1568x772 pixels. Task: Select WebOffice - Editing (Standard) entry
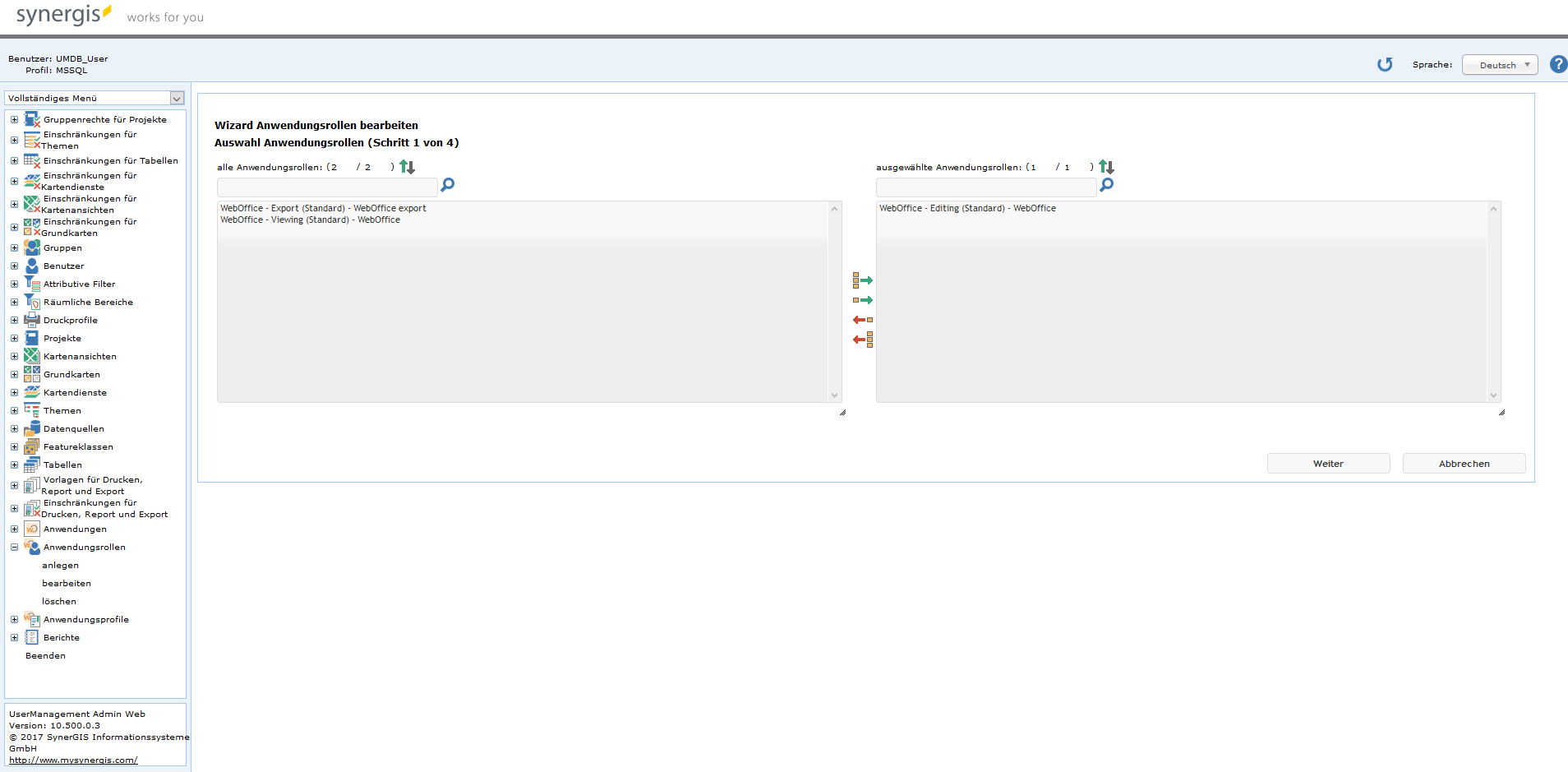click(967, 208)
